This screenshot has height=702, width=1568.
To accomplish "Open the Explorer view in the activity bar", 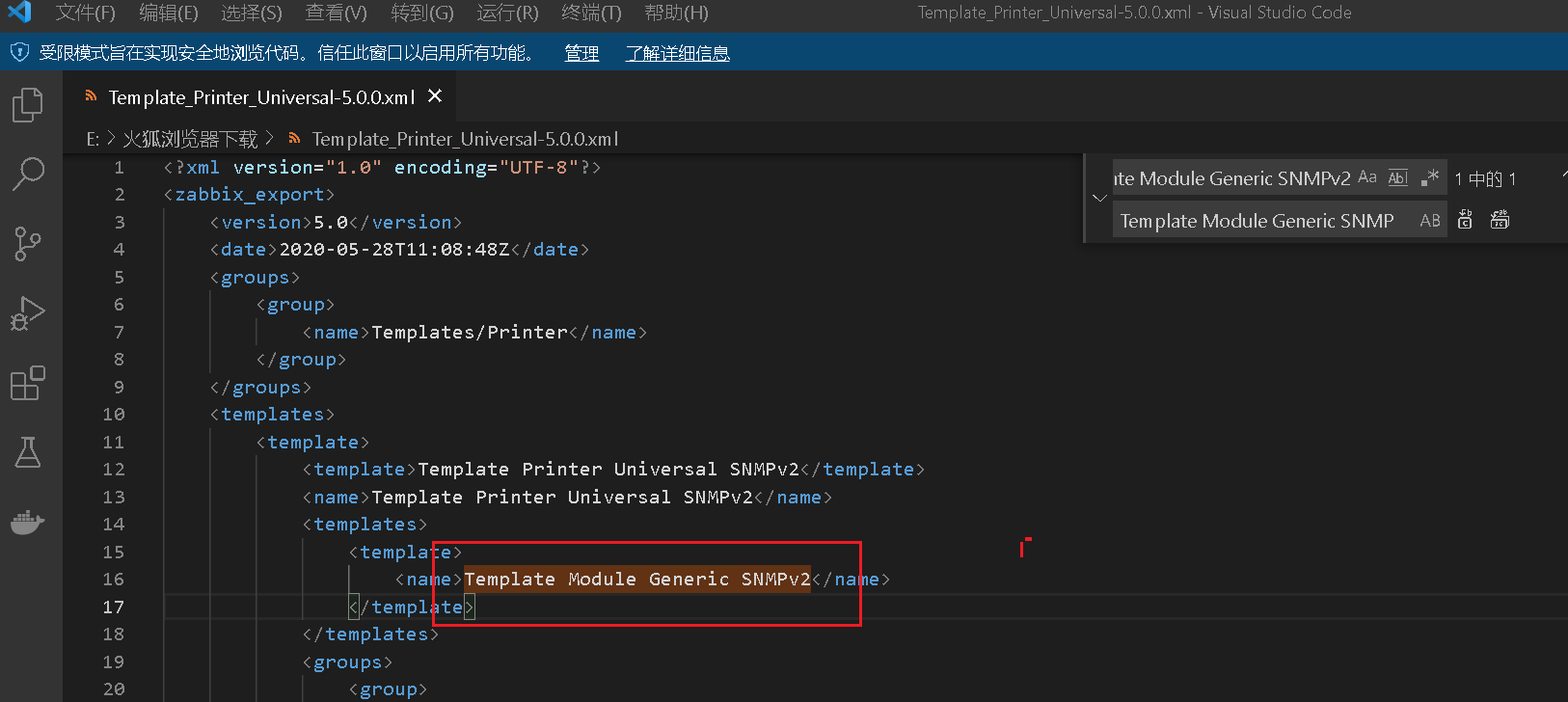I will pyautogui.click(x=28, y=104).
